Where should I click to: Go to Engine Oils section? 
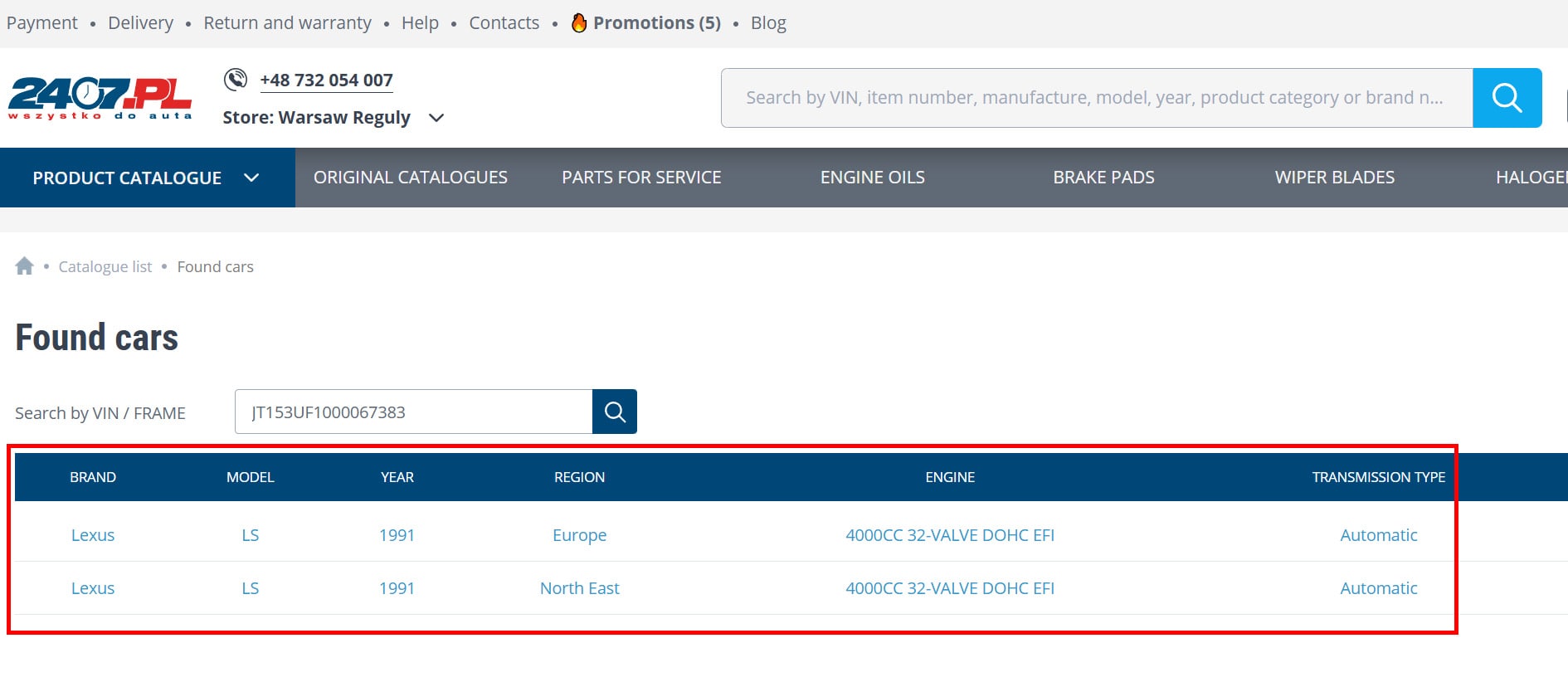coord(873,178)
